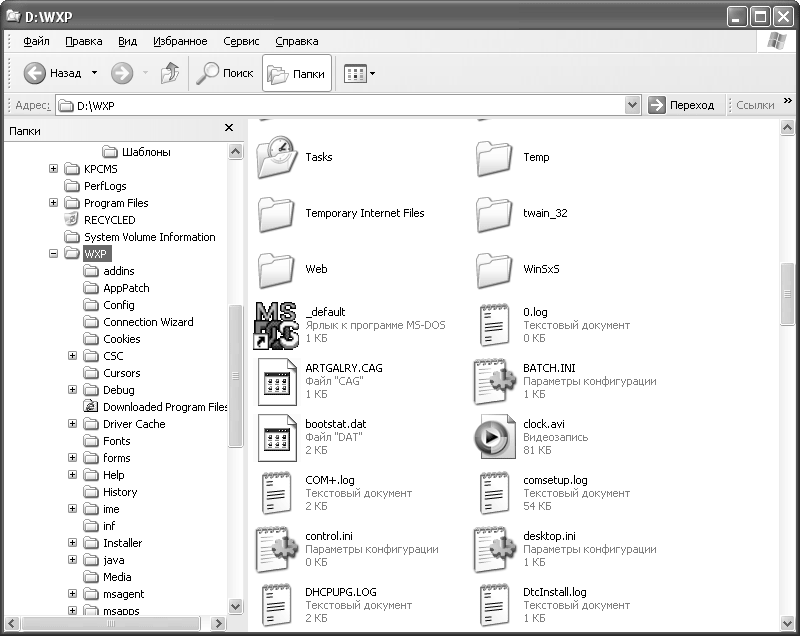The image size is (800, 636).
Task: Click the Up folder toolbar icon
Action: (170, 73)
